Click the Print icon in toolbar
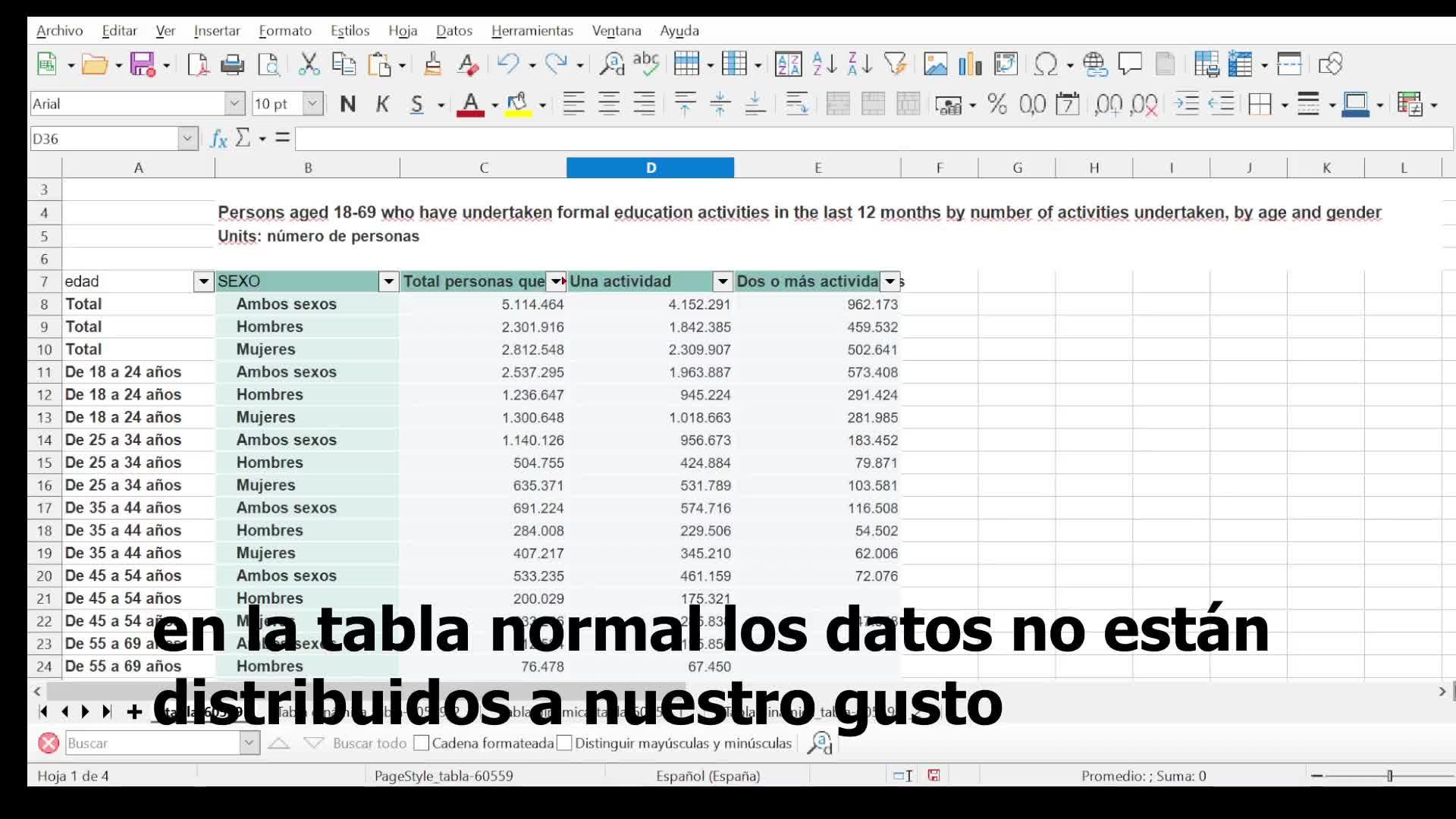1456x819 pixels. coord(232,64)
